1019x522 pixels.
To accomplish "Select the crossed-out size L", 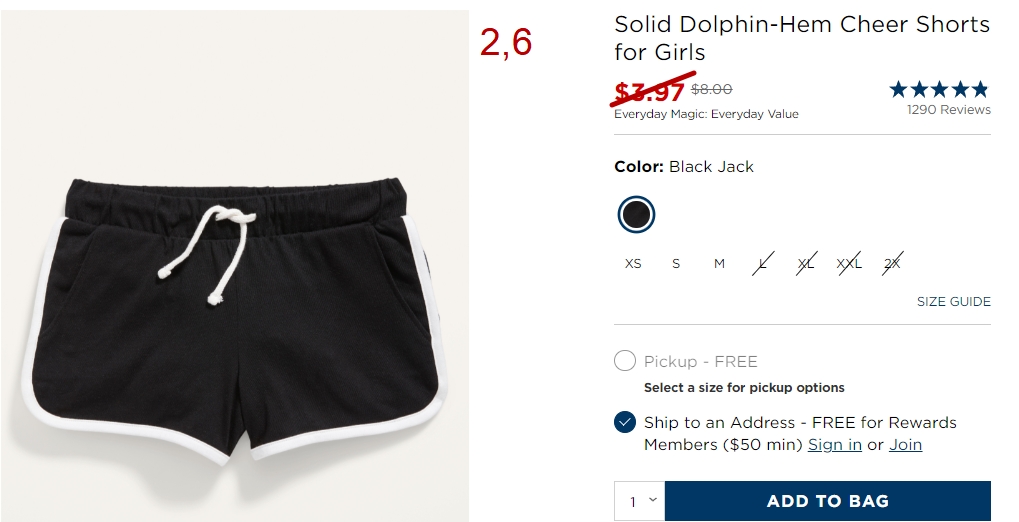I will [x=763, y=263].
